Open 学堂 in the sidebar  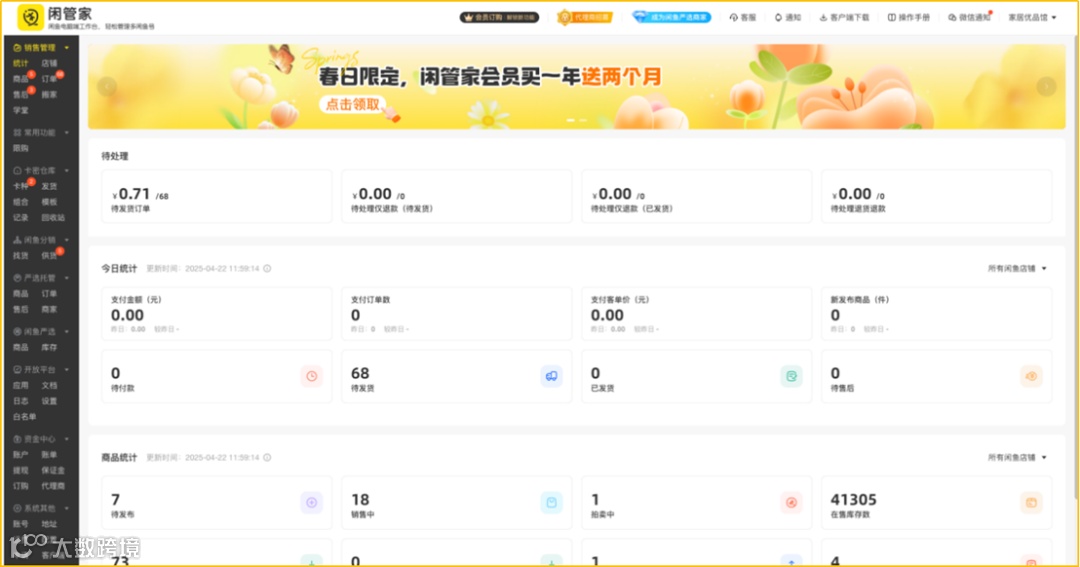(x=21, y=110)
